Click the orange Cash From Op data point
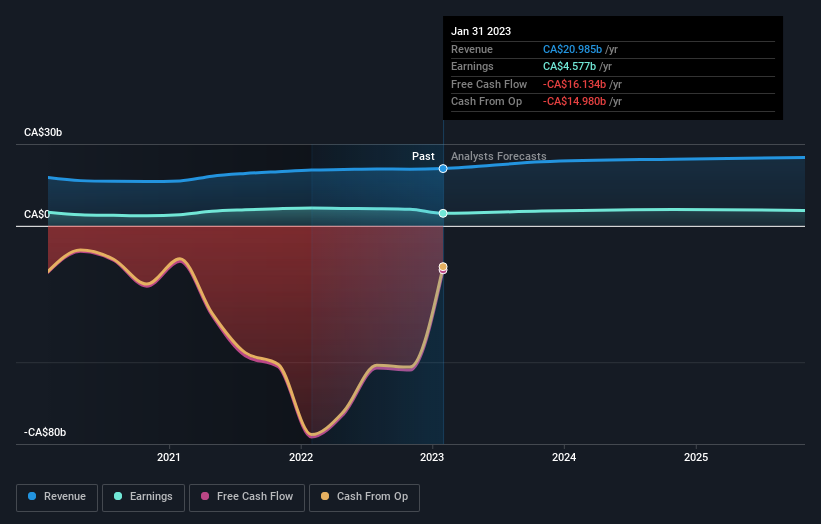Viewport: 821px width, 524px height. point(443,266)
